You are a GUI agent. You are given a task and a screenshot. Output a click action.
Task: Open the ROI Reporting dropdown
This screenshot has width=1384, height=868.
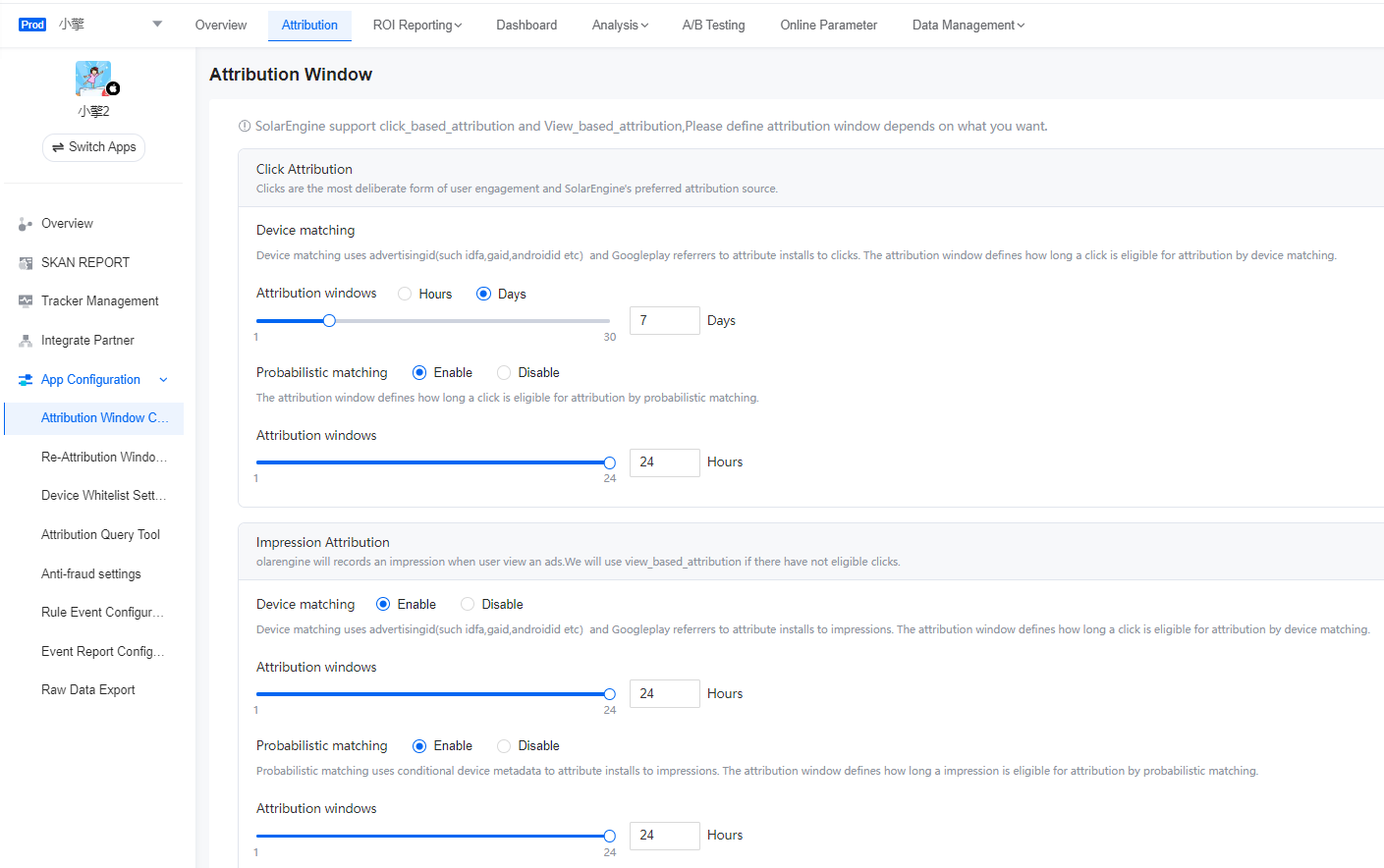click(x=417, y=25)
